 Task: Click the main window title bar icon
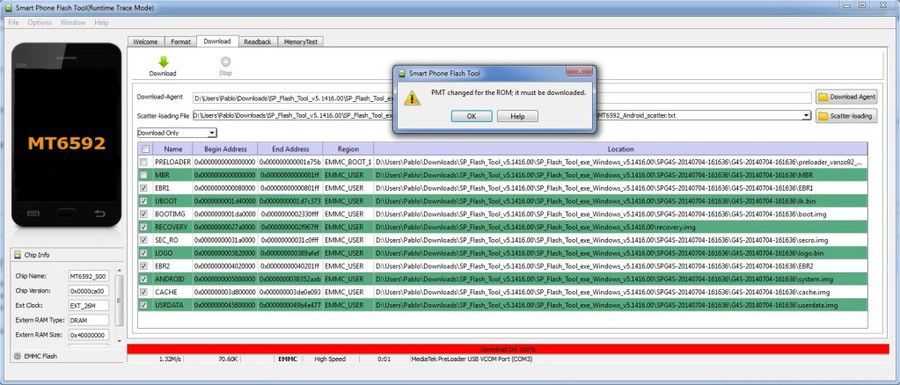(x=7, y=9)
